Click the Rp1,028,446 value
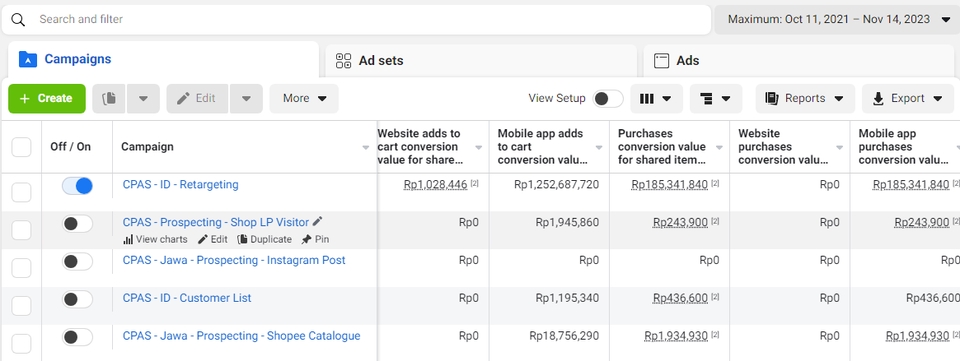 coord(435,184)
